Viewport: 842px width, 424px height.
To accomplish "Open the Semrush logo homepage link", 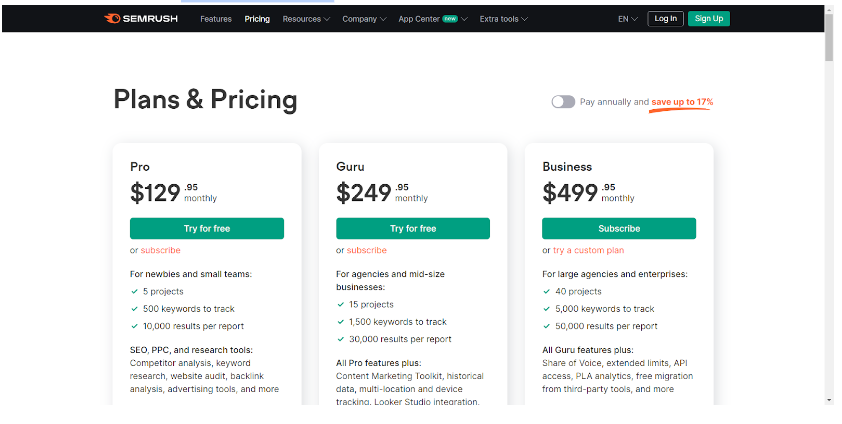I will pyautogui.click(x=141, y=19).
